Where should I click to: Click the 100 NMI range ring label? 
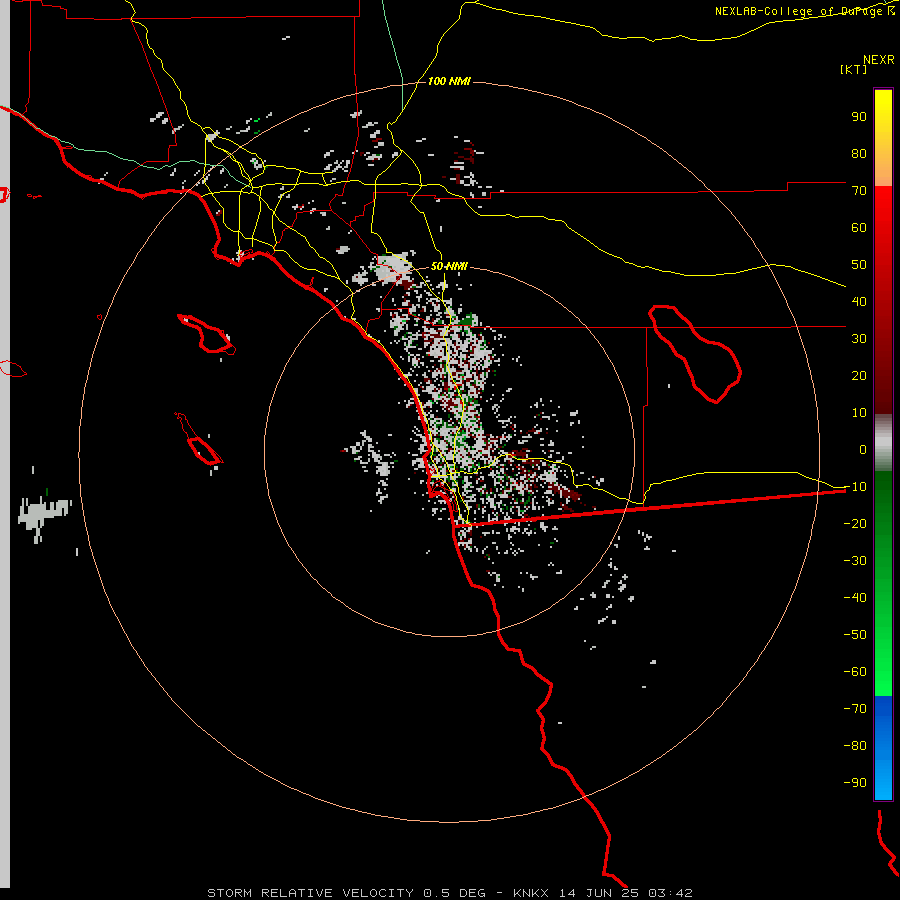pos(449,82)
